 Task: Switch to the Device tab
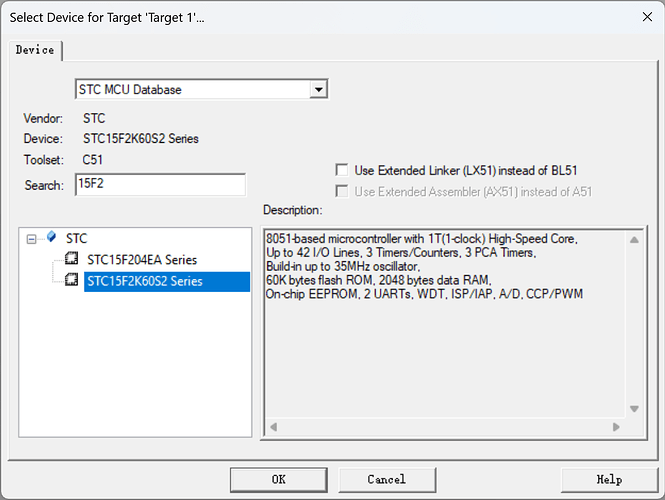coord(35,50)
